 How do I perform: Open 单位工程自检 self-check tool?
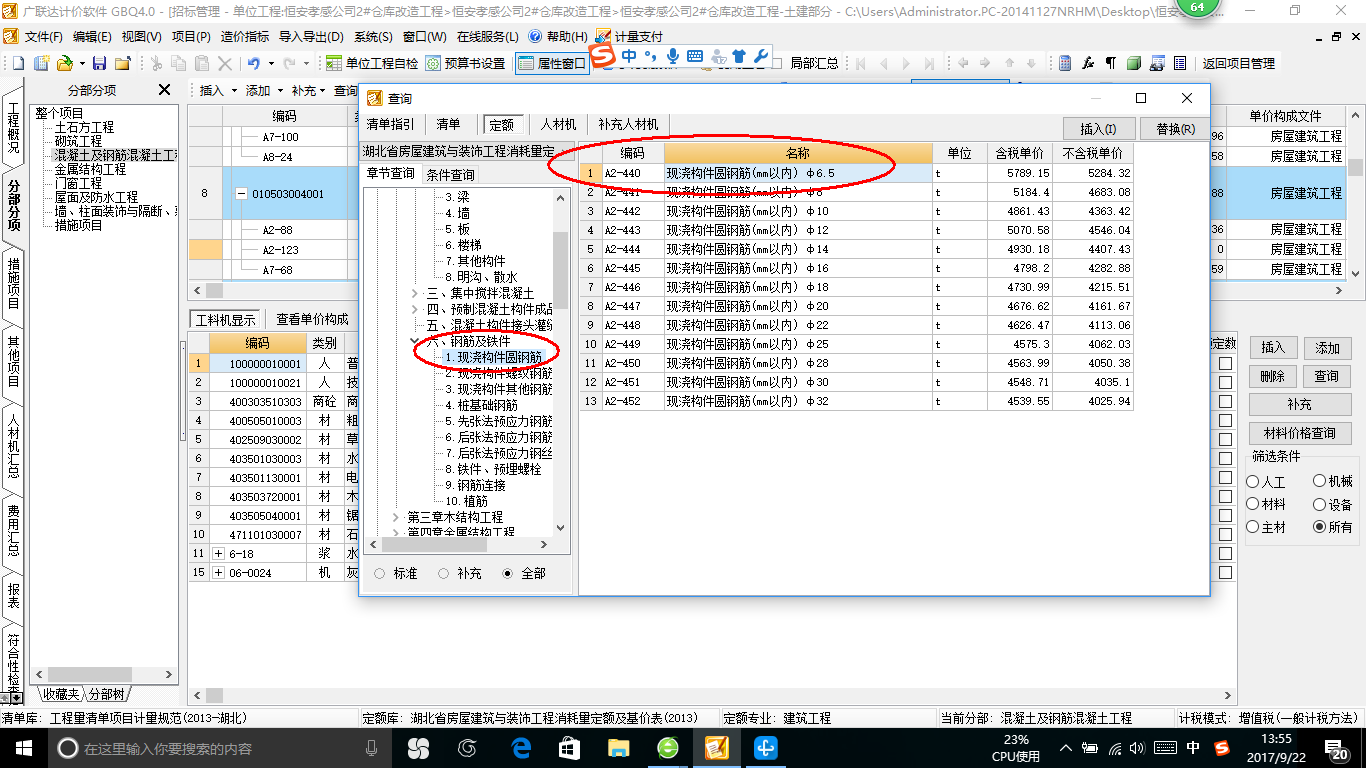372,63
